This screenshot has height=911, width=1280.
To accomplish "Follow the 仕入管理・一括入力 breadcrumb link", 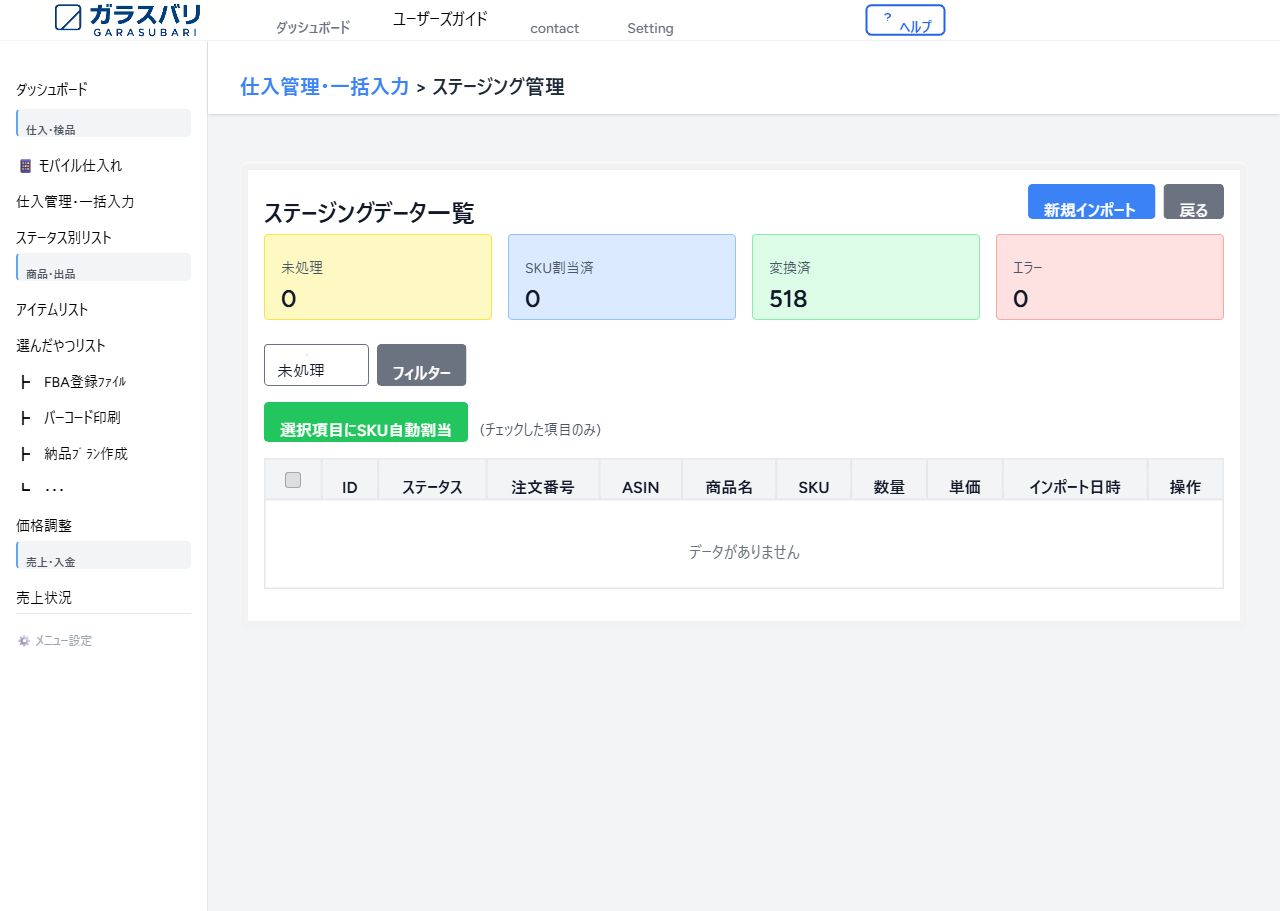I will point(324,87).
